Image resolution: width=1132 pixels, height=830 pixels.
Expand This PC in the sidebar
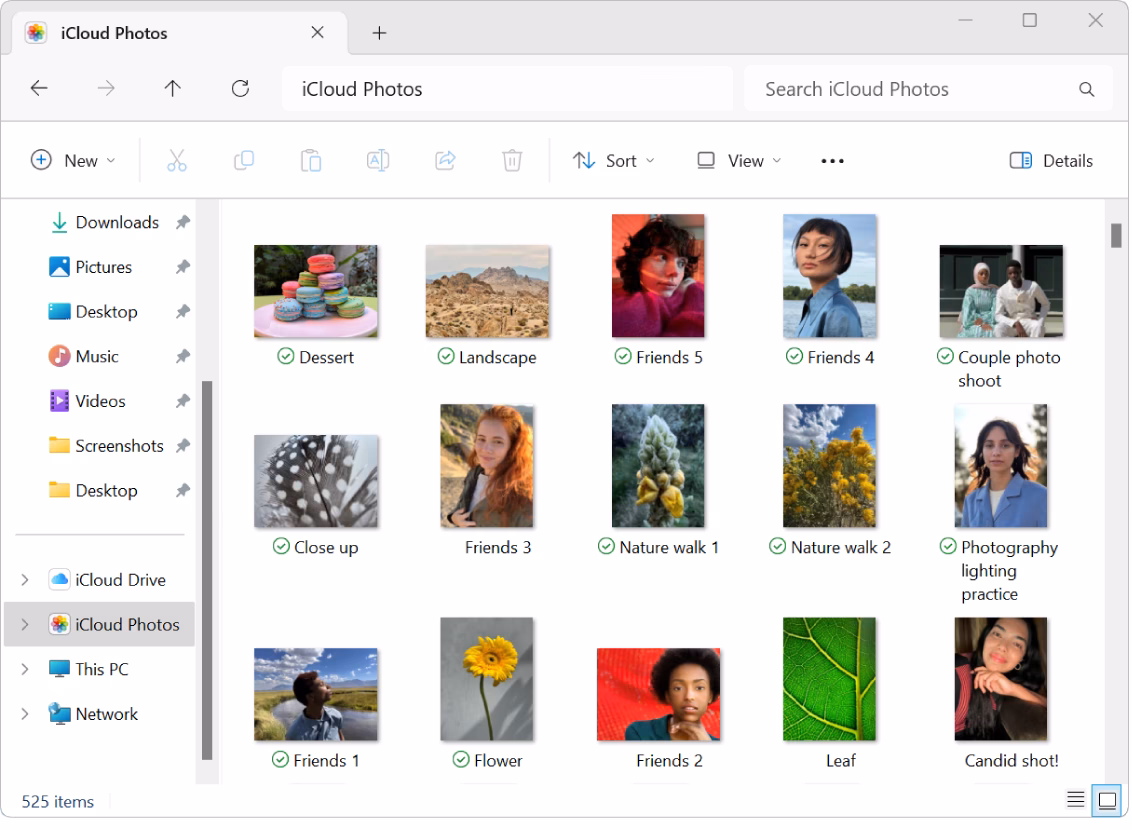25,668
